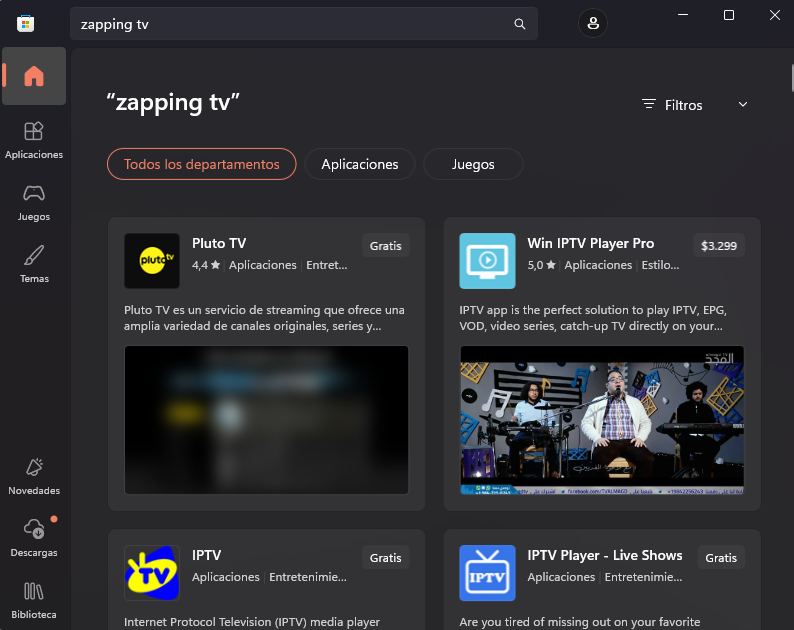This screenshot has width=794, height=630.
Task: Click Win IPTV Player Pro description text
Action: tap(593, 318)
